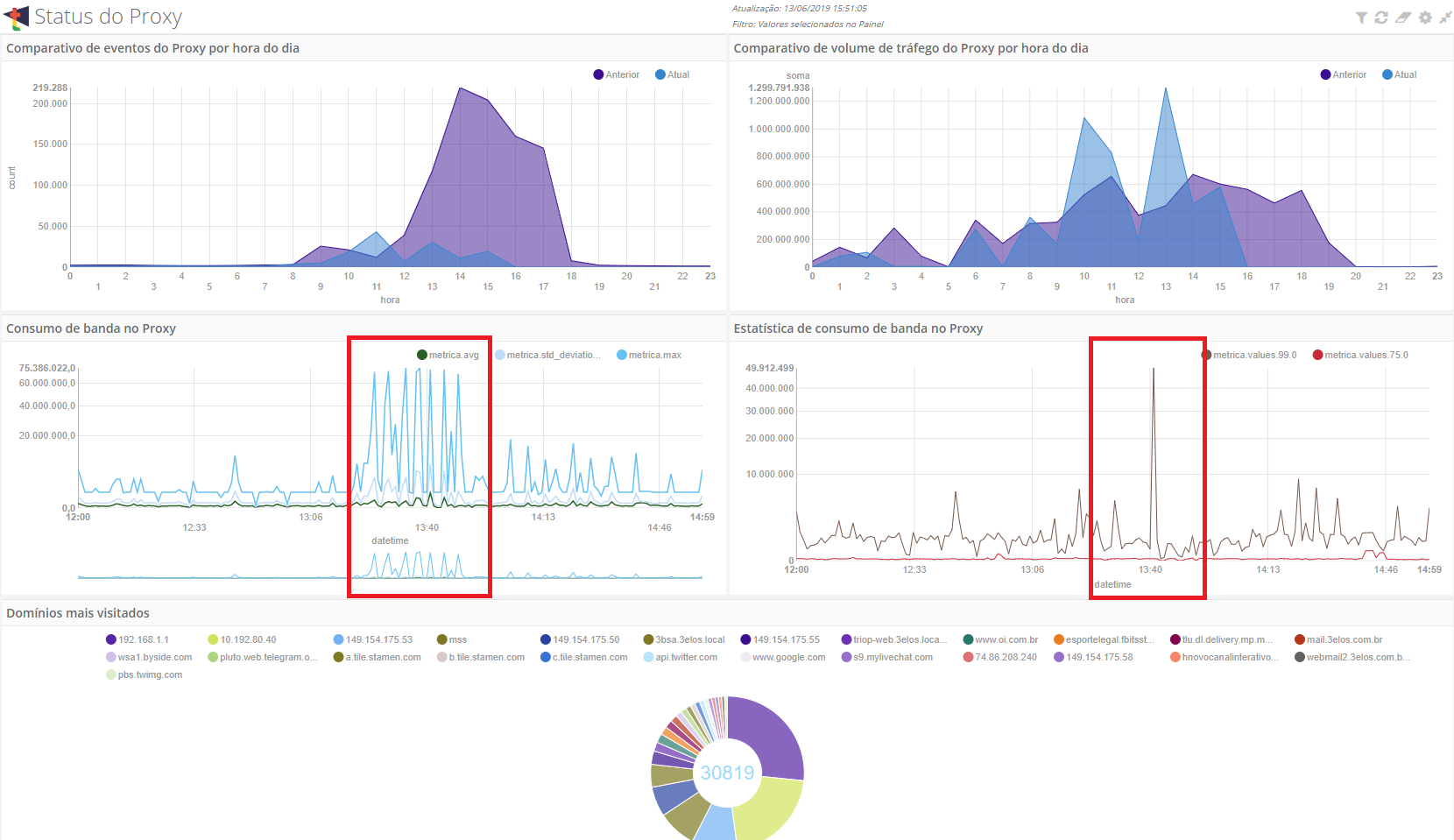1454x840 pixels.
Task: Click the app logo beside Status do Proxy
Action: click(x=17, y=18)
